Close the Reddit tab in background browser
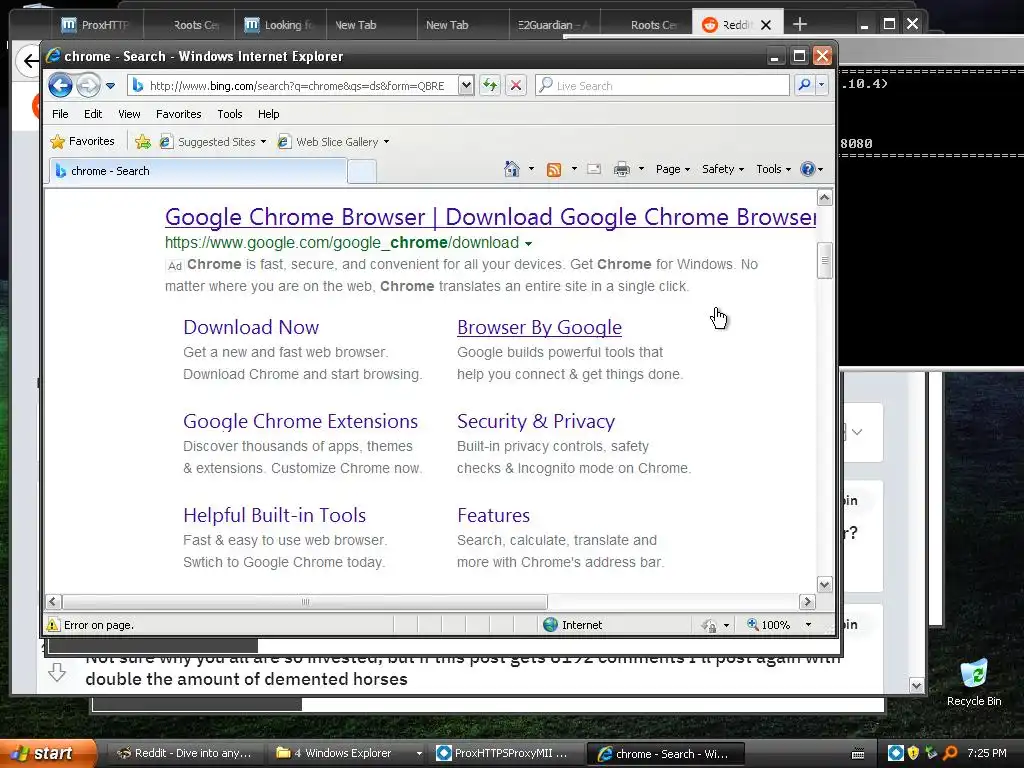 click(x=766, y=25)
